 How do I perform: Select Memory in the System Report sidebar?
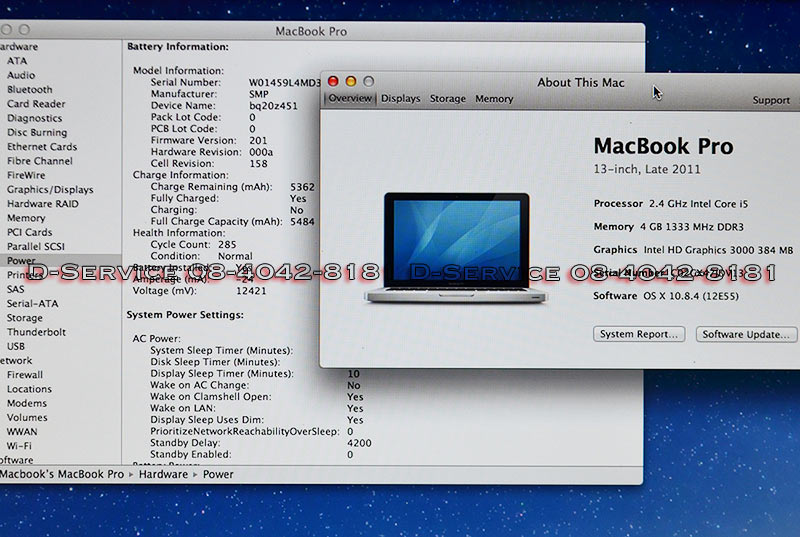[26, 218]
